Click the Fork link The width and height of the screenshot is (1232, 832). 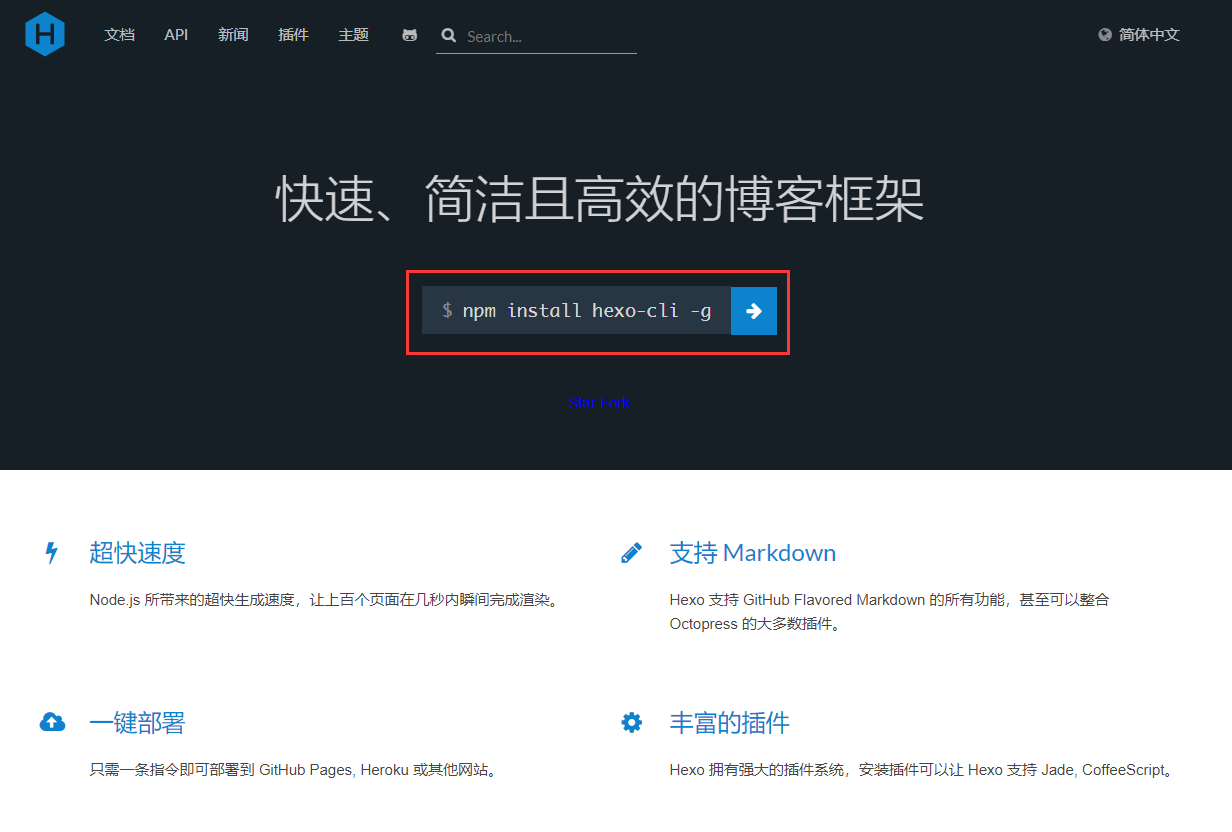point(615,403)
